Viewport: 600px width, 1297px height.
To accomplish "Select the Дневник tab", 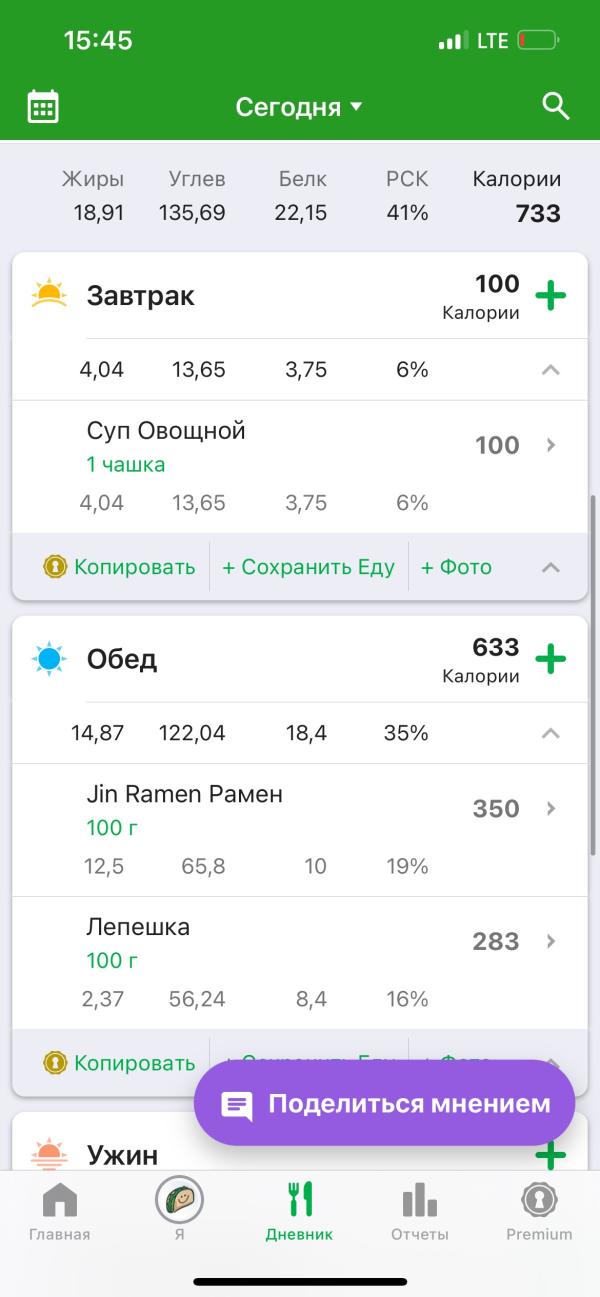I will click(299, 1210).
